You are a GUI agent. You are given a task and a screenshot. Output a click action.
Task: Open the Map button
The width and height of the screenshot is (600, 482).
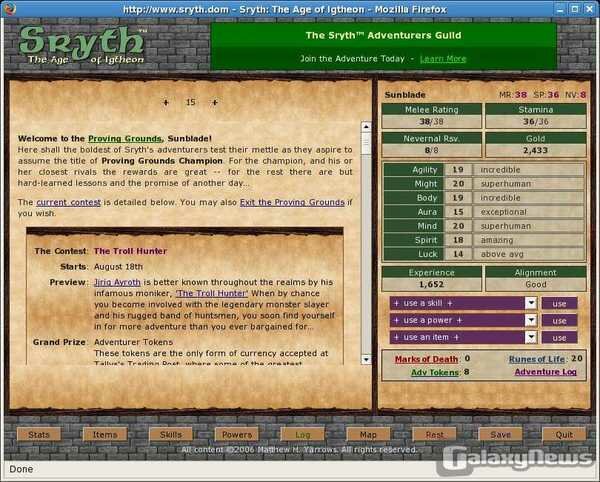point(368,435)
